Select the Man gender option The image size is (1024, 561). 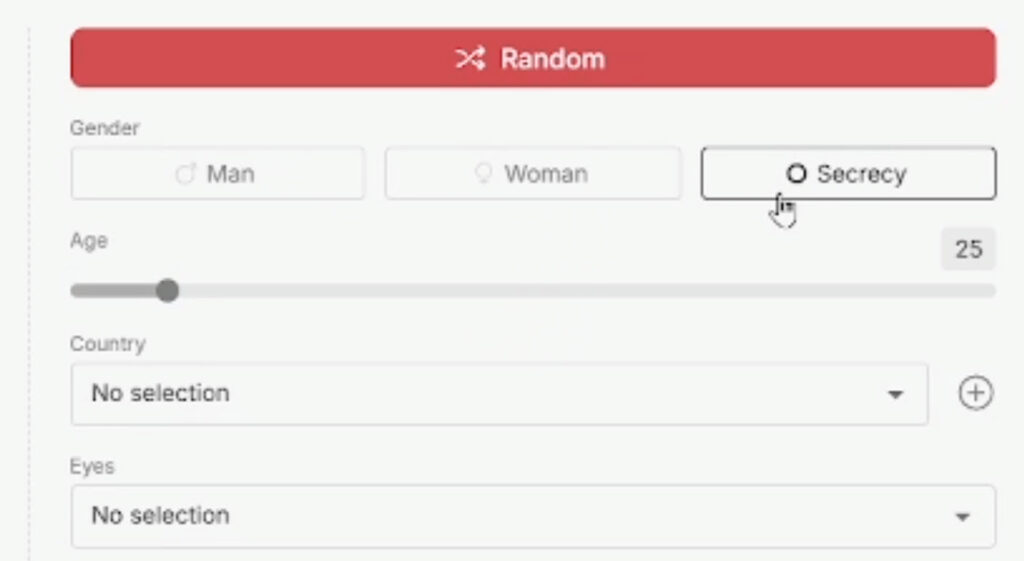click(217, 174)
